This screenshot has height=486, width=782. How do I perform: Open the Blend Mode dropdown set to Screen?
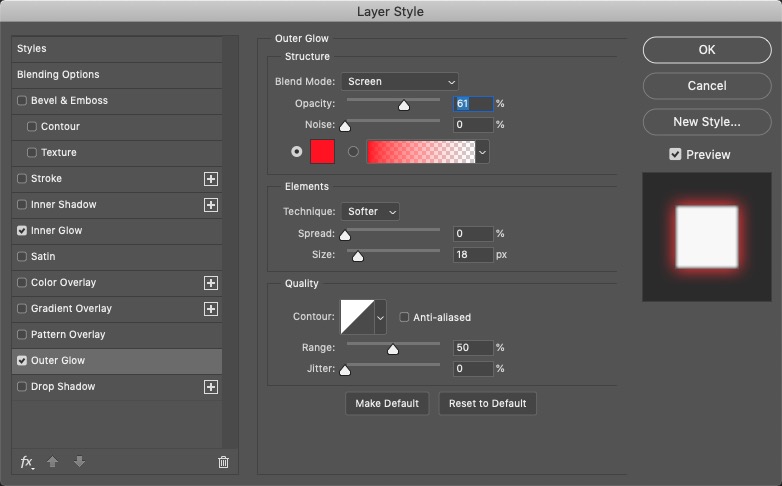click(399, 81)
